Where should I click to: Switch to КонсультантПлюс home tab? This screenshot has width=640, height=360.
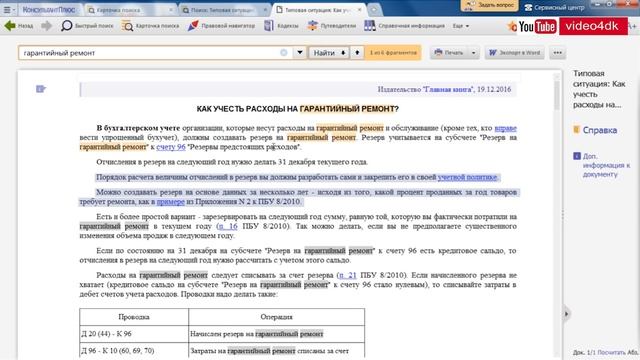pyautogui.click(x=49, y=9)
